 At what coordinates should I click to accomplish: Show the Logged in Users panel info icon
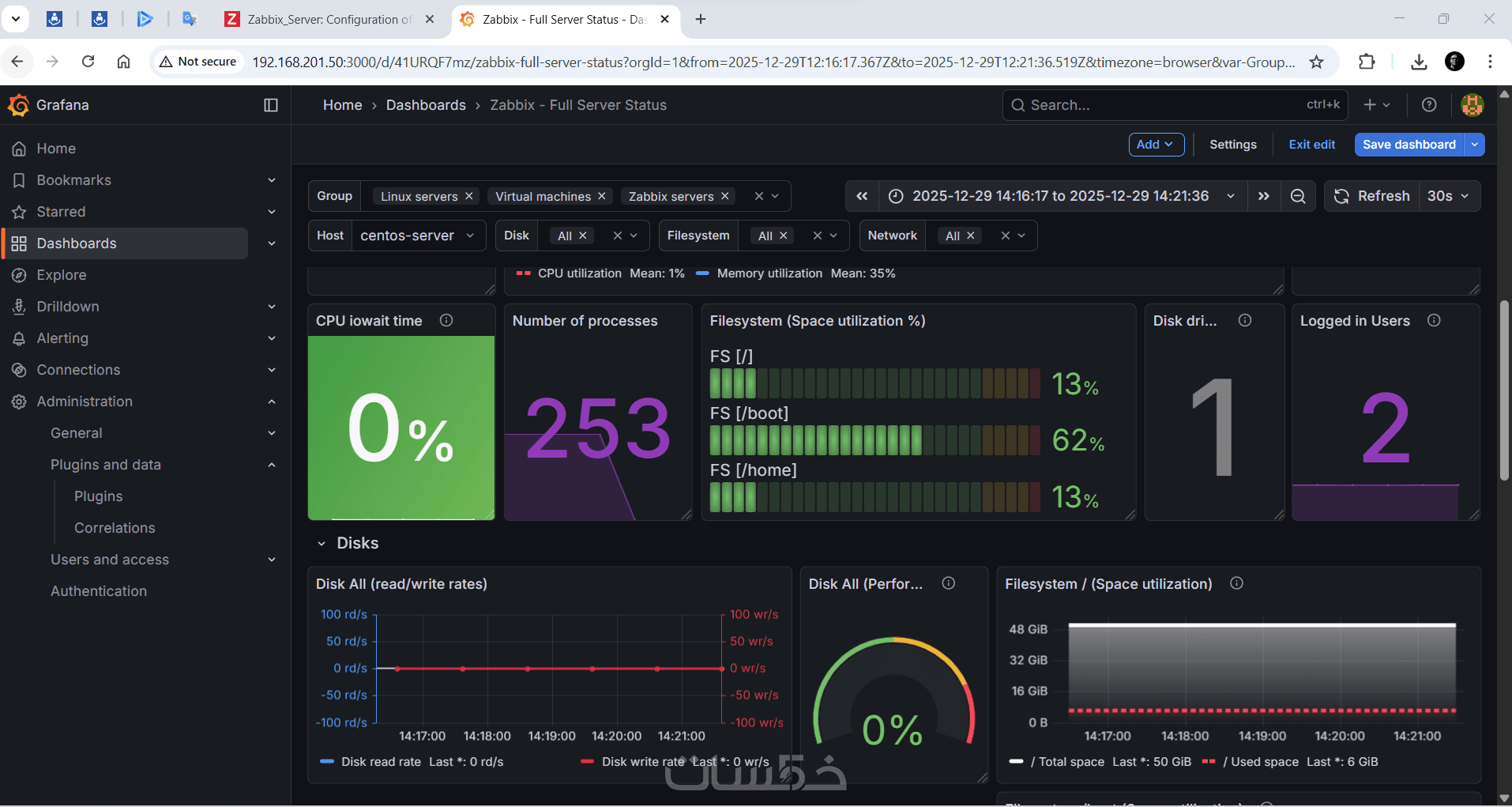pos(1434,320)
